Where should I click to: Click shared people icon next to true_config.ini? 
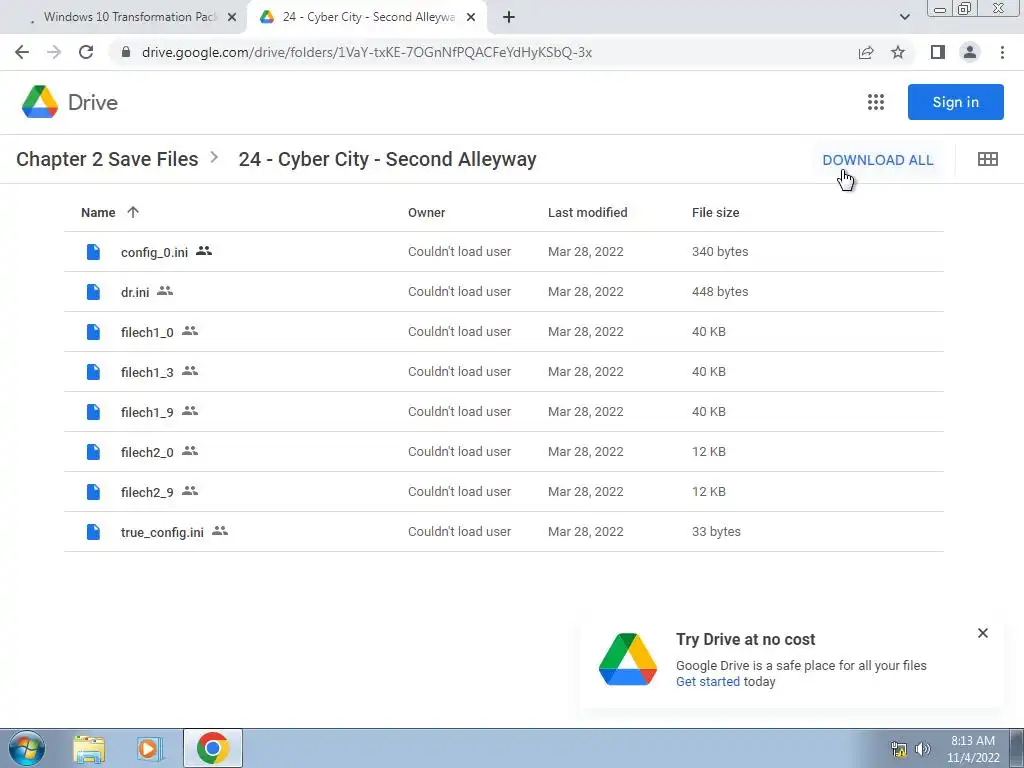click(x=220, y=531)
